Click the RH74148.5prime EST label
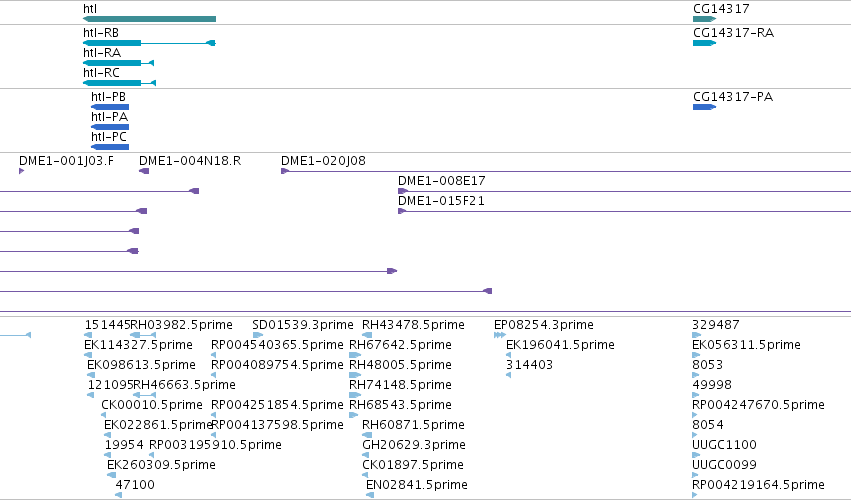This screenshot has width=851, height=500. pyautogui.click(x=400, y=385)
